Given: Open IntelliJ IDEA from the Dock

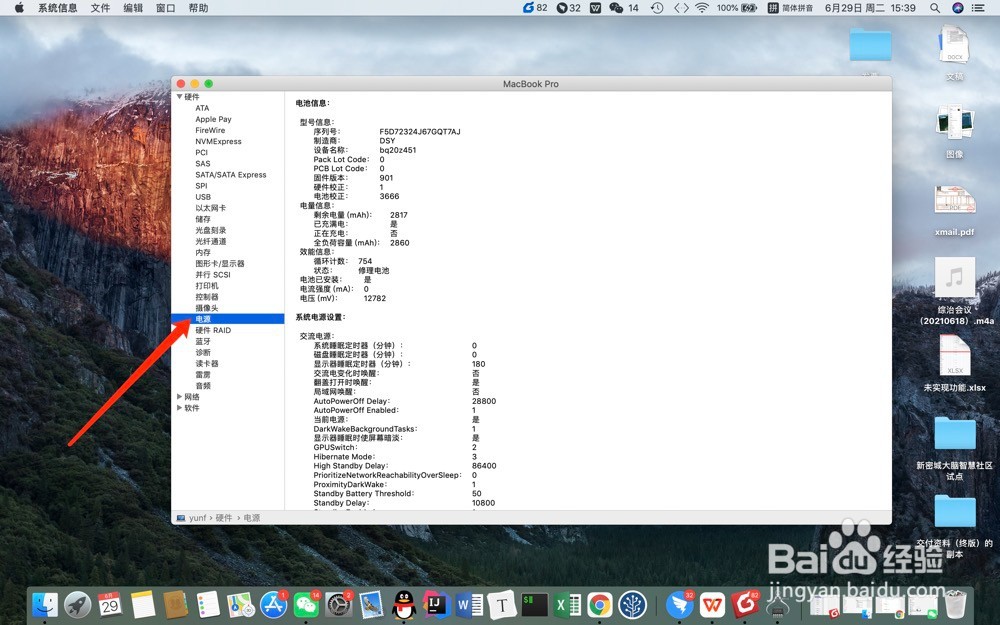Looking at the screenshot, I should [436, 604].
